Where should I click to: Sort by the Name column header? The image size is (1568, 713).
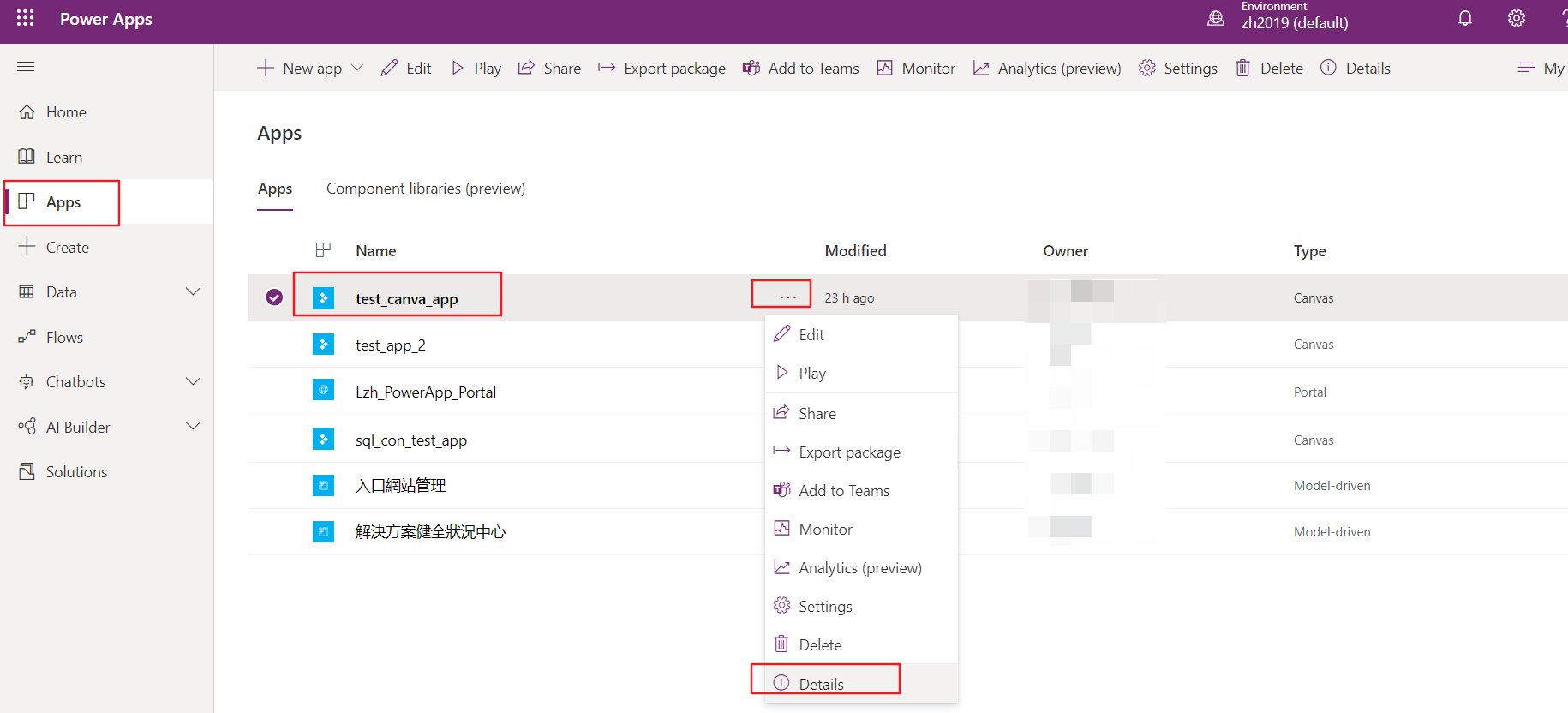pyautogui.click(x=376, y=251)
